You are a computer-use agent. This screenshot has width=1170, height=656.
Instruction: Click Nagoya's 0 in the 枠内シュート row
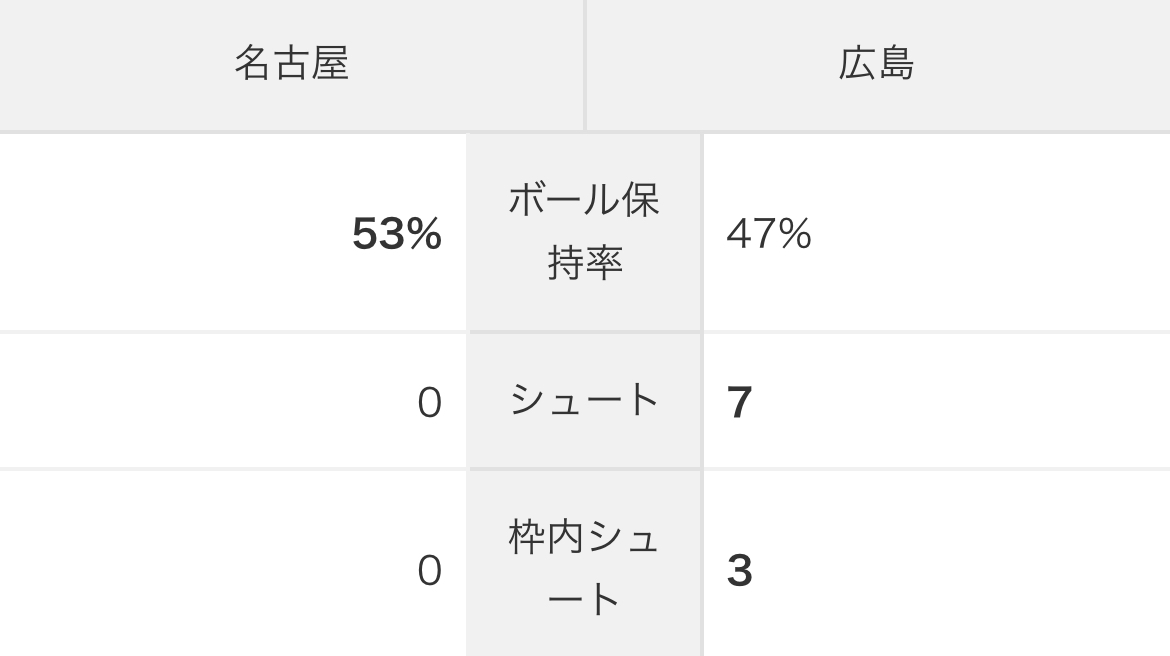coord(429,571)
